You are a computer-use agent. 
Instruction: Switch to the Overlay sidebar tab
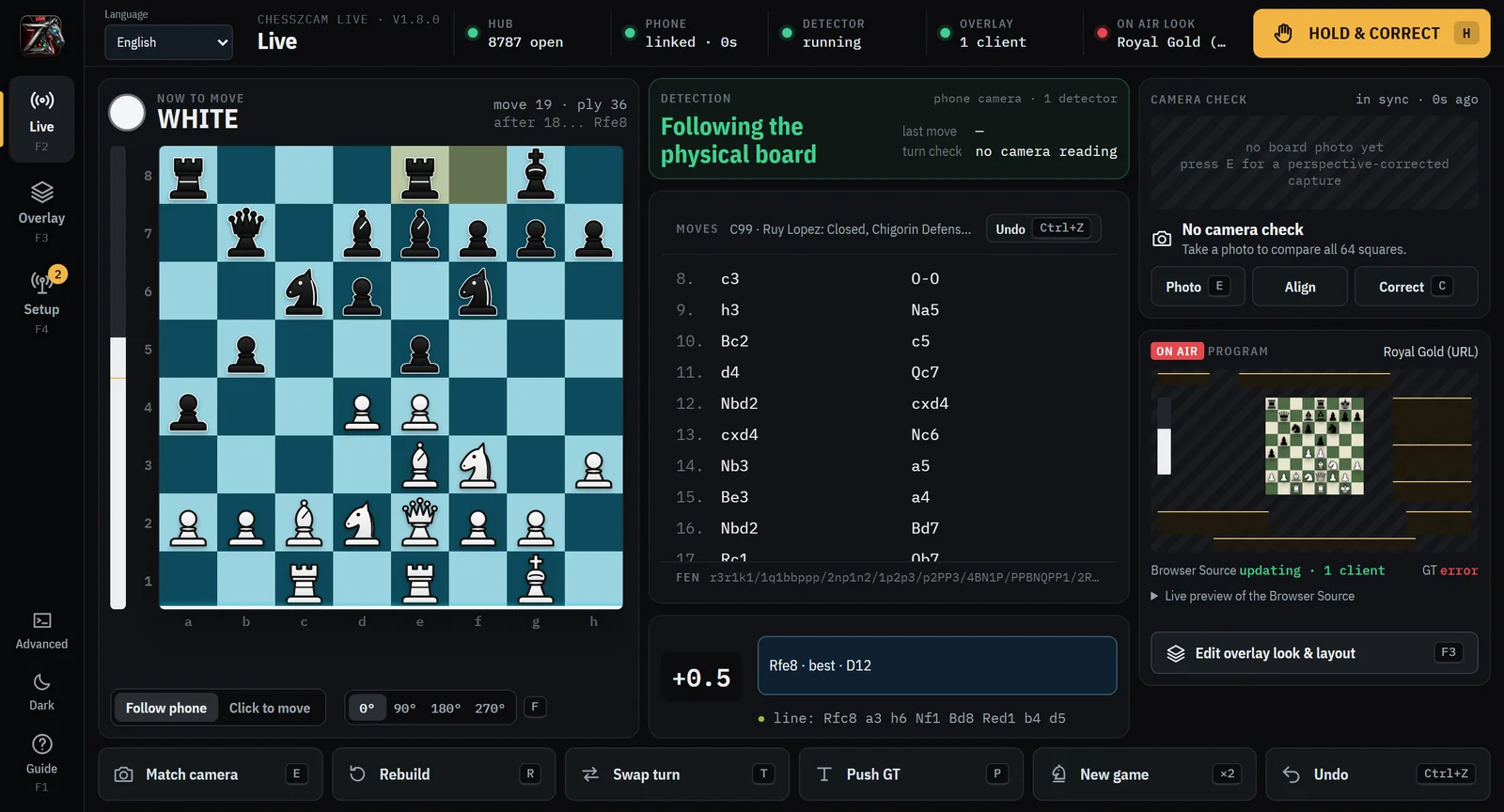point(41,211)
